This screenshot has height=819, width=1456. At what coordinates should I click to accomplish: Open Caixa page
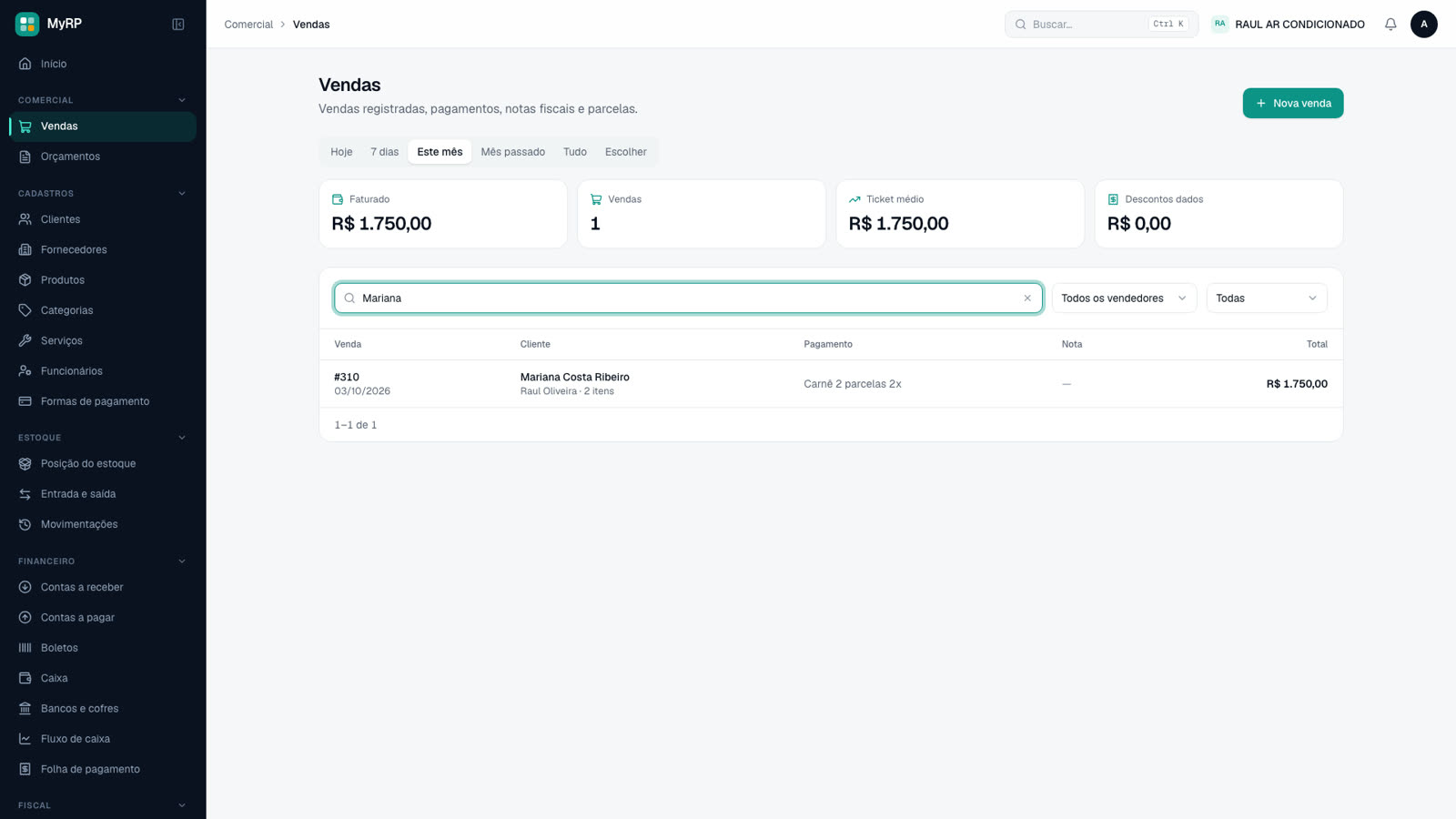pyautogui.click(x=103, y=678)
